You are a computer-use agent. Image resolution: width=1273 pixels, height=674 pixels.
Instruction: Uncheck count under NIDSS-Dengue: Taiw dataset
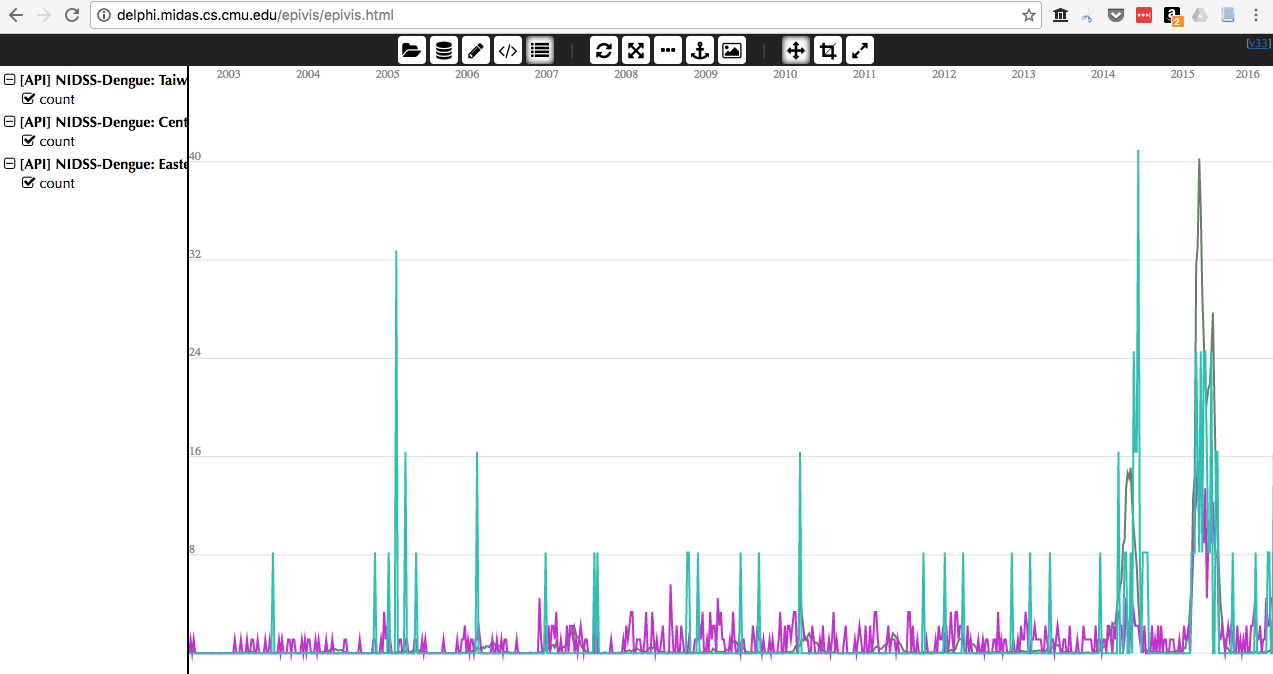pos(28,99)
